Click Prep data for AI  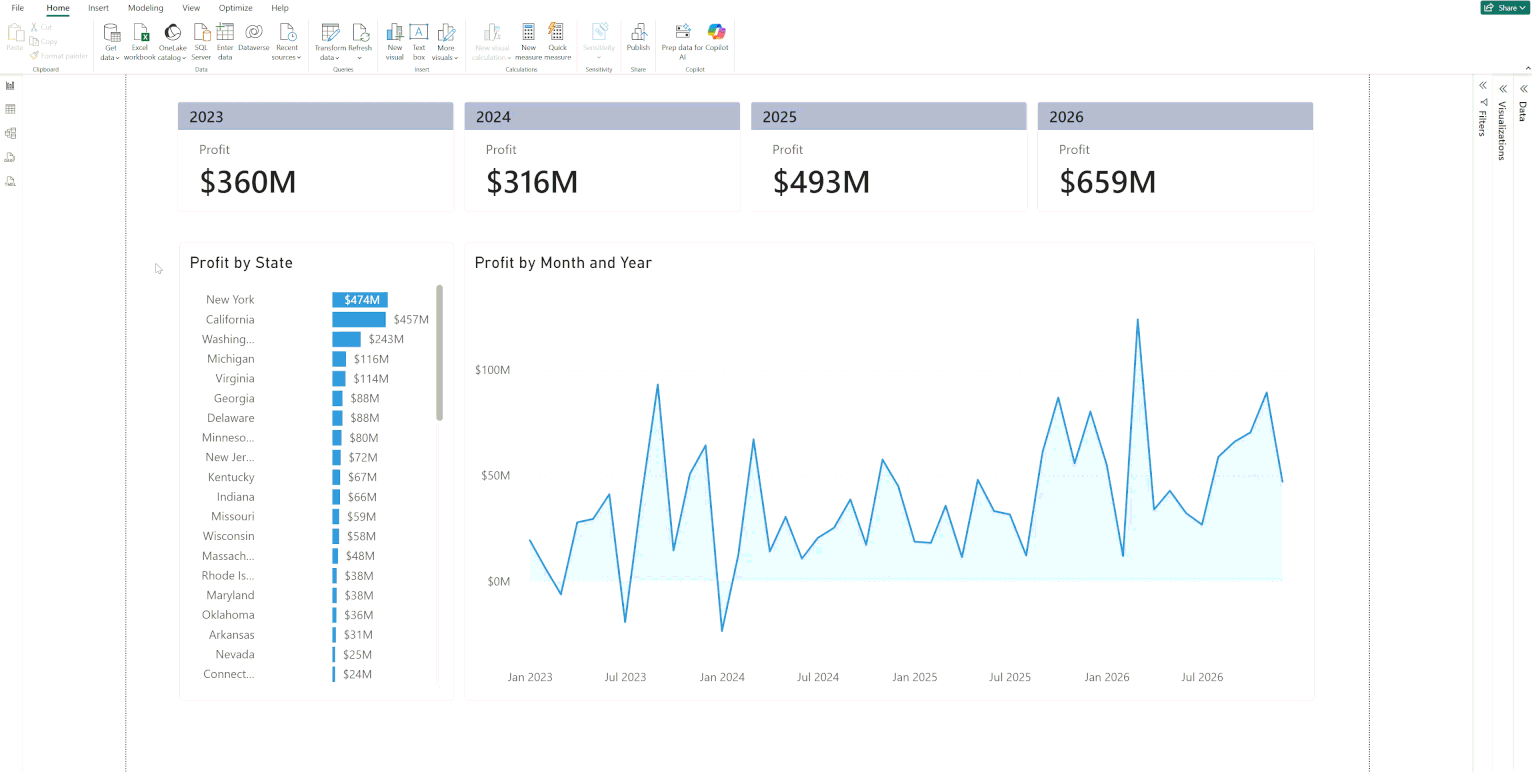click(x=683, y=42)
